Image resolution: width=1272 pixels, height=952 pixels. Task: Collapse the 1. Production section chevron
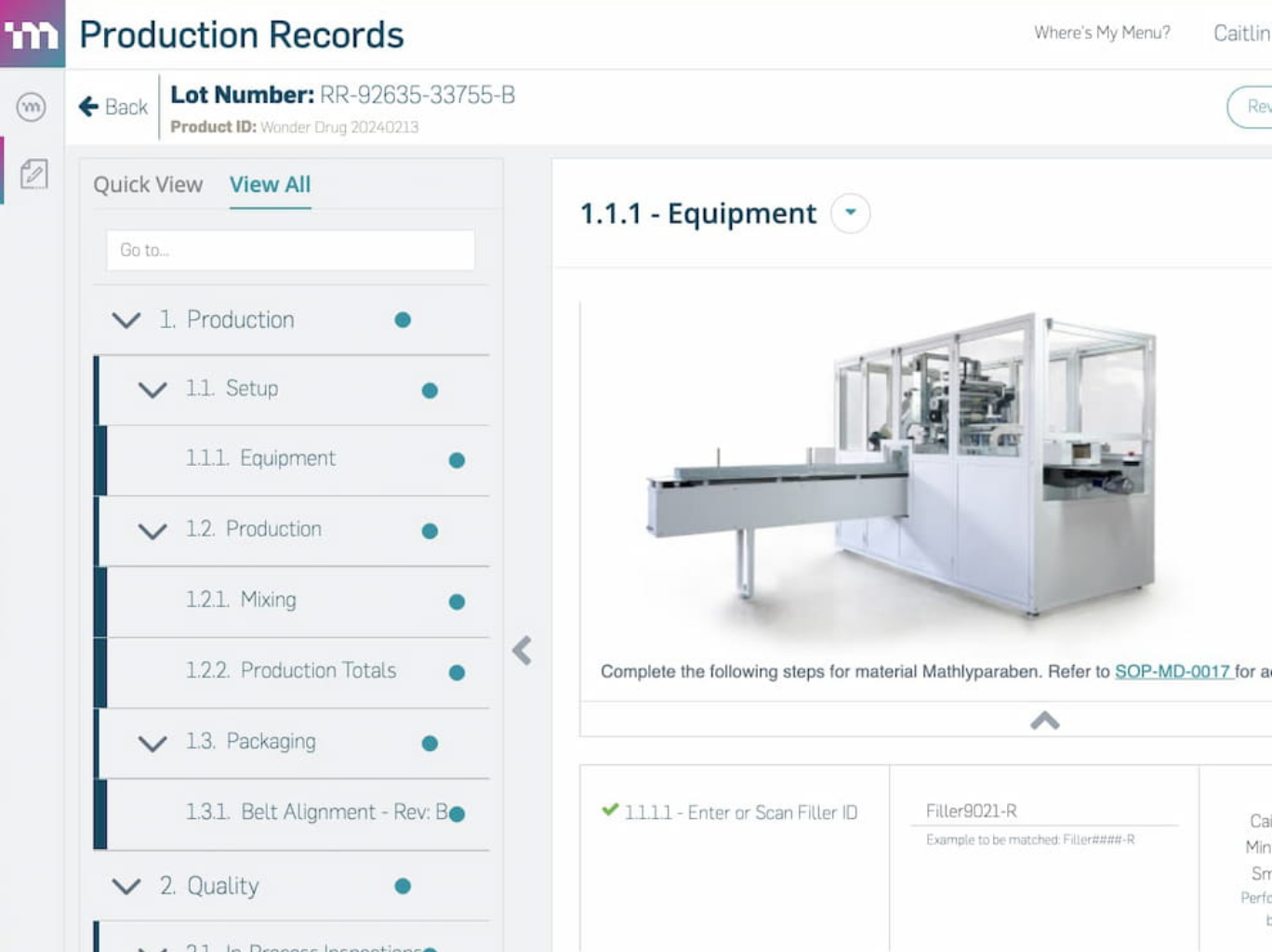pyautogui.click(x=126, y=320)
